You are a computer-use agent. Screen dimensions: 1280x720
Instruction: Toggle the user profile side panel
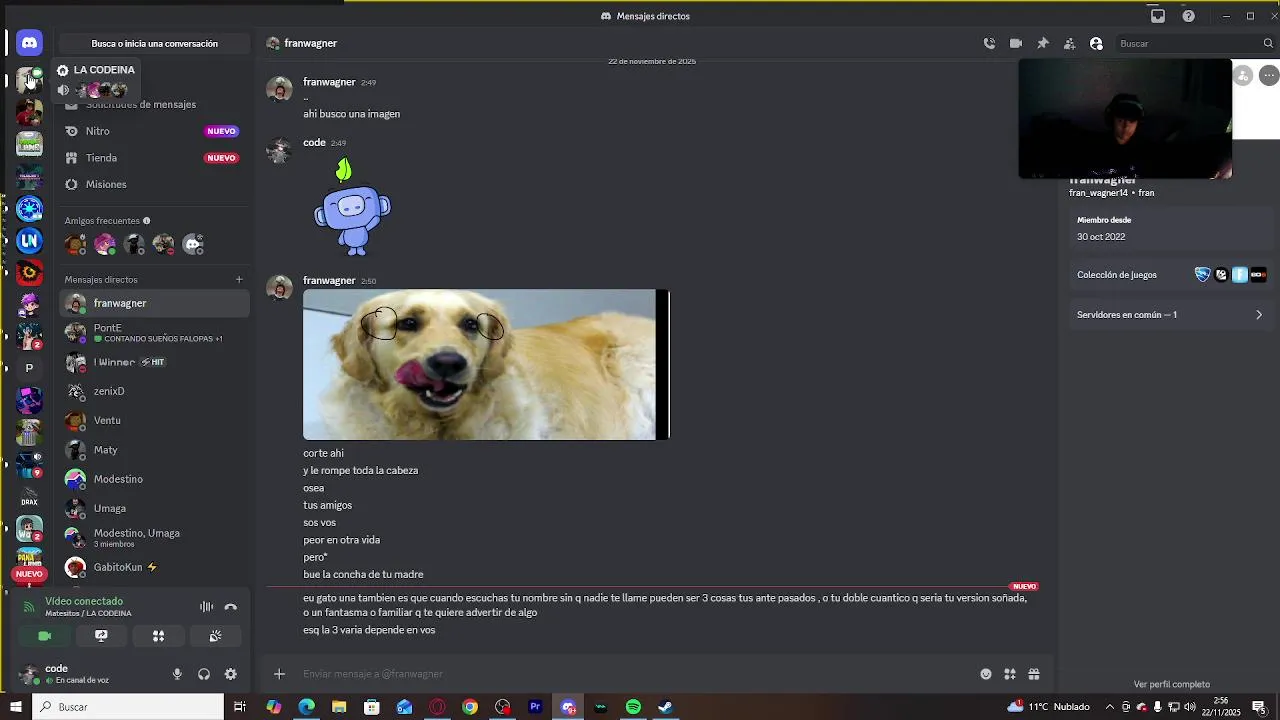click(x=1096, y=43)
